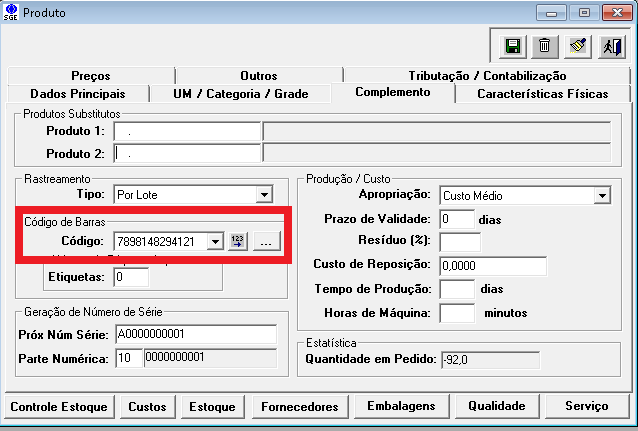Click the green floppy disk save icon

513,46
